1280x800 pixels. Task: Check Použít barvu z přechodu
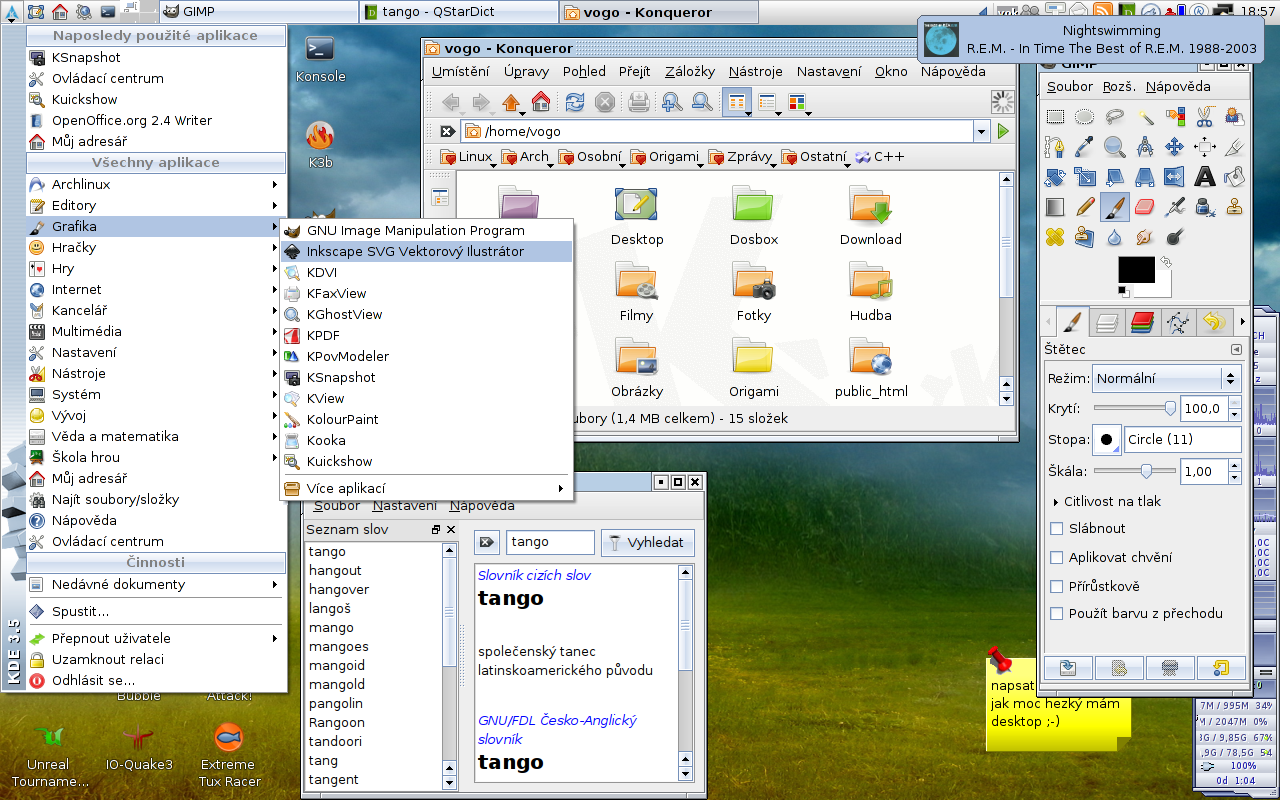pos(1057,613)
